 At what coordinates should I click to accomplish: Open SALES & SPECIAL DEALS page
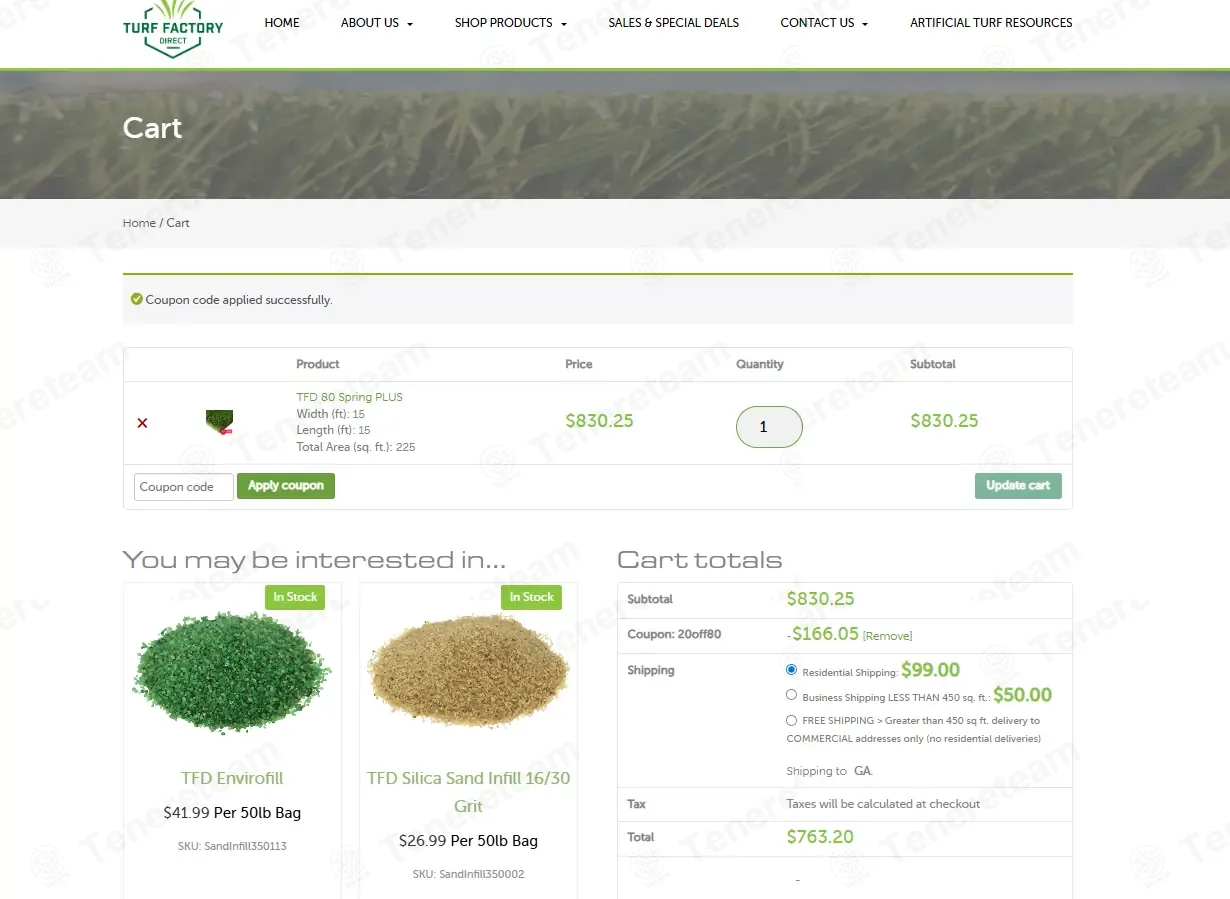pyautogui.click(x=674, y=22)
